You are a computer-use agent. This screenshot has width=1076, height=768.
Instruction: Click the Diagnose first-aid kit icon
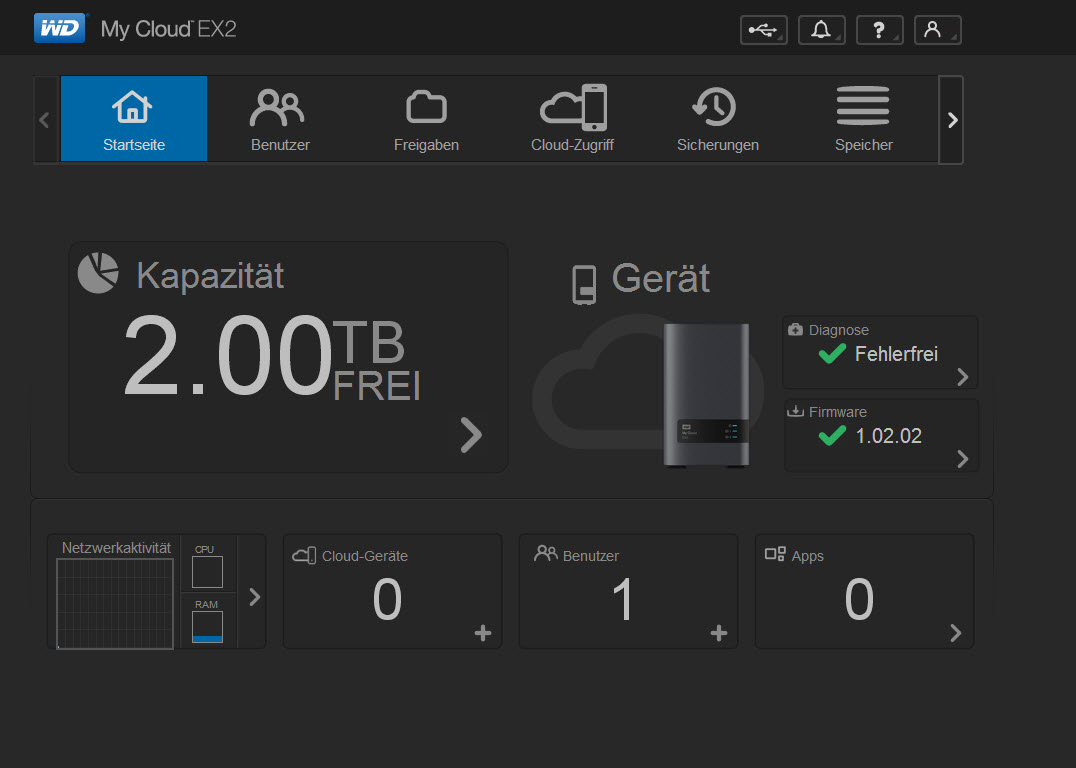[795, 329]
